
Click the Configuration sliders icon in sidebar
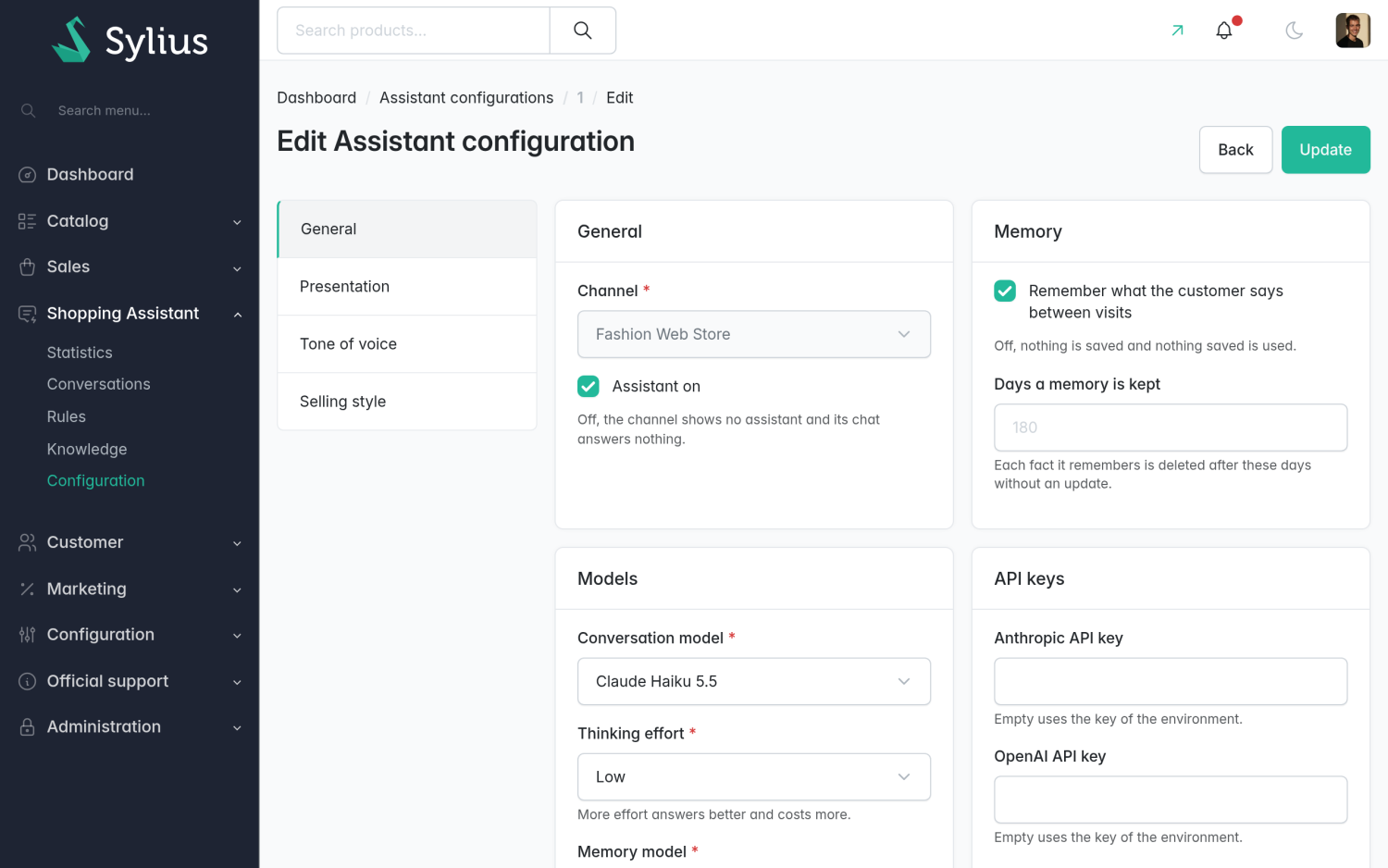[x=28, y=635]
